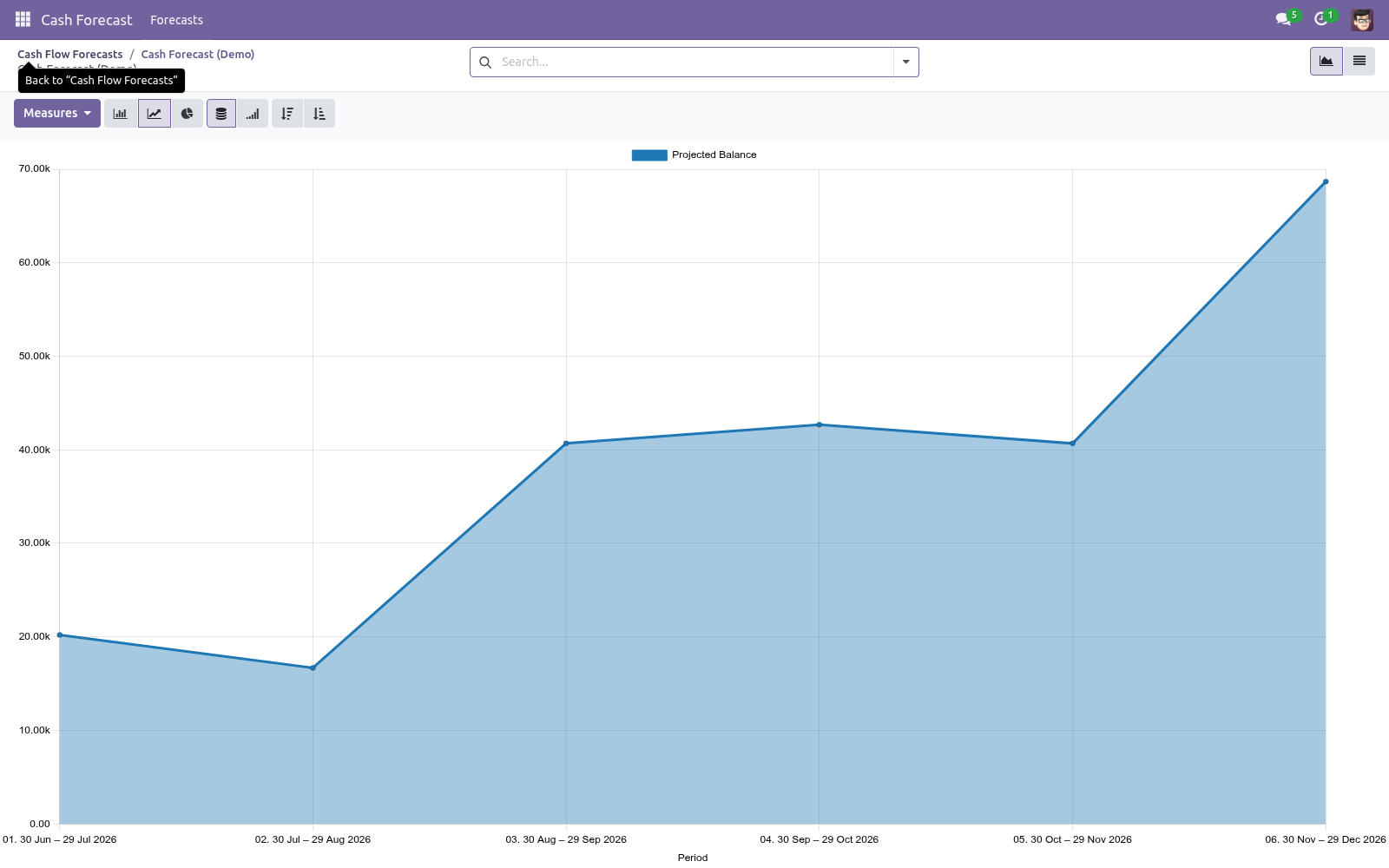This screenshot has height=868, width=1389.
Task: Click the data point for 30 Nov – 29 Dec 2026
Action: click(x=1326, y=181)
